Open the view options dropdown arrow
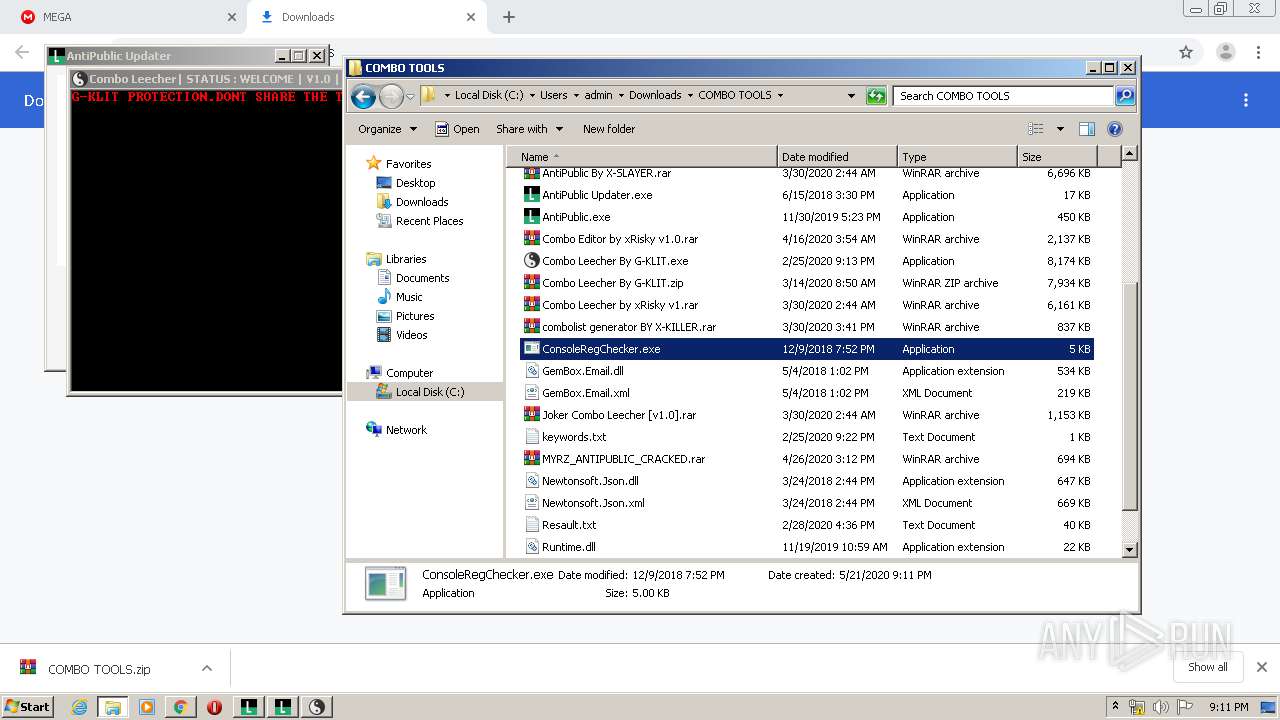 coord(1060,129)
